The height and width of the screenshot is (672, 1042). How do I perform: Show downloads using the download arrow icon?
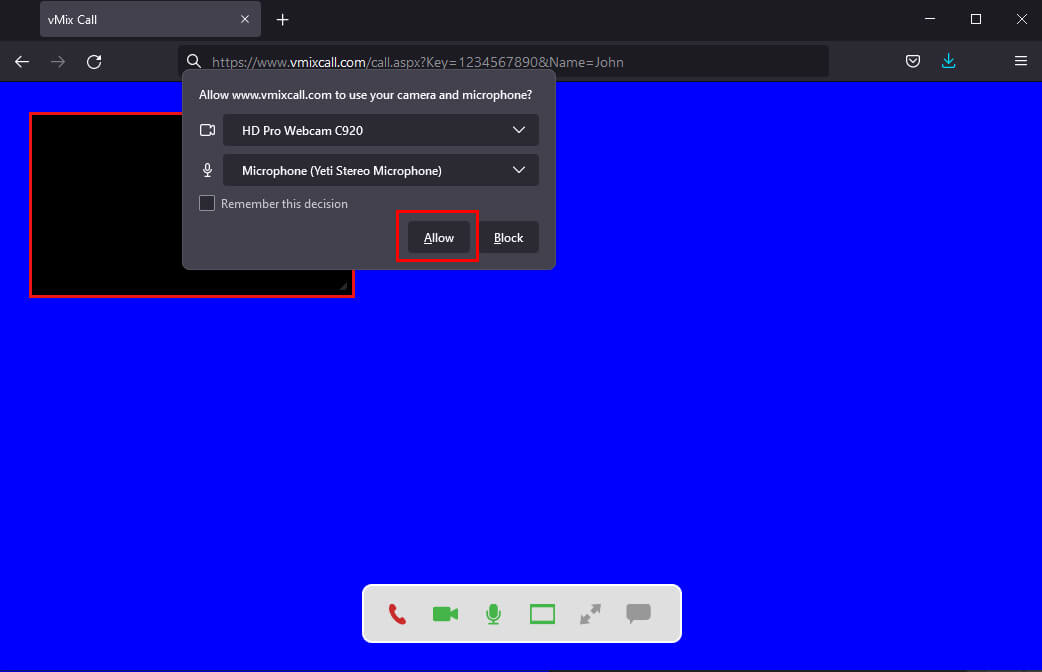point(948,62)
